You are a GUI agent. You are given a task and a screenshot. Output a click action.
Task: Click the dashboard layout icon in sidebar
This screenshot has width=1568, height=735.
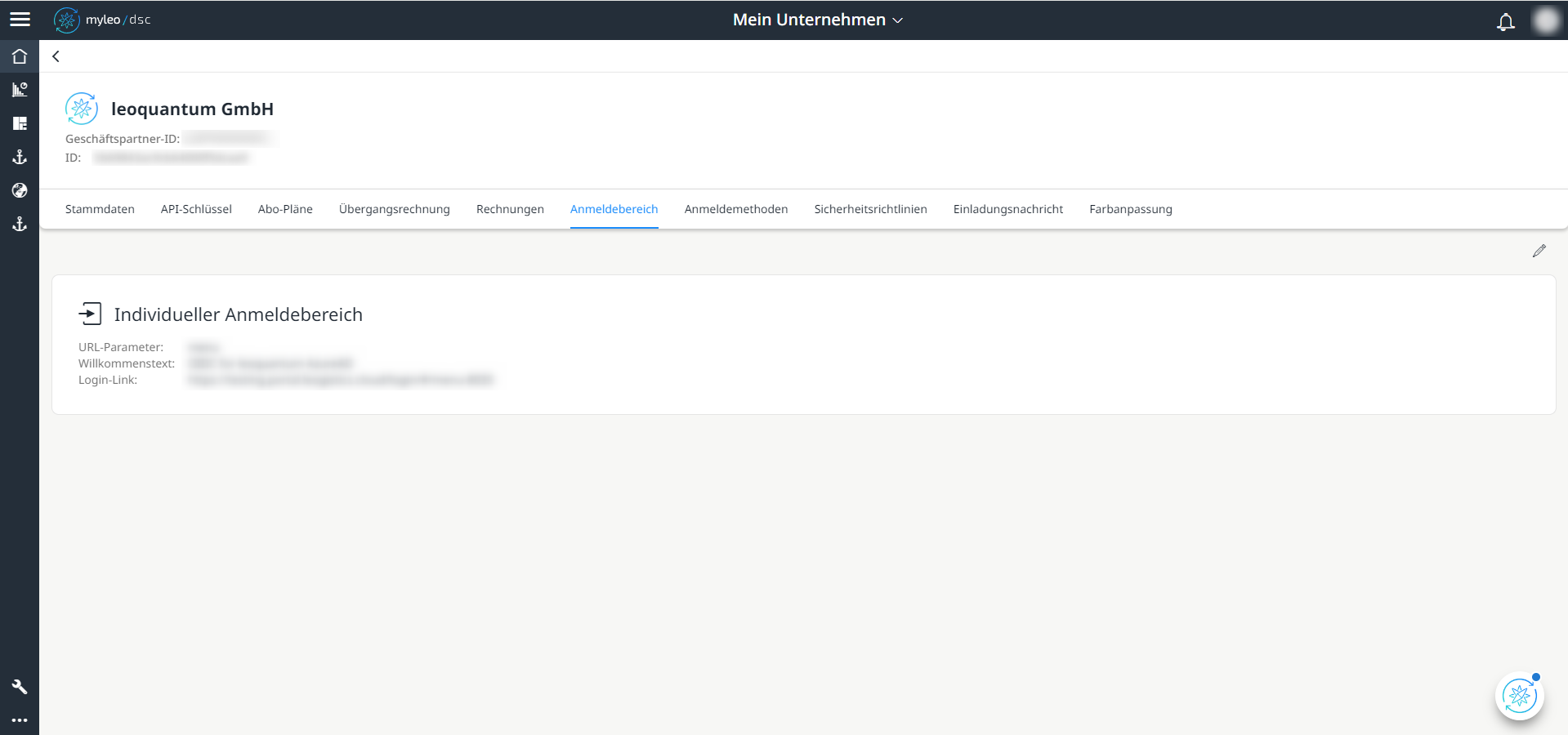20,123
